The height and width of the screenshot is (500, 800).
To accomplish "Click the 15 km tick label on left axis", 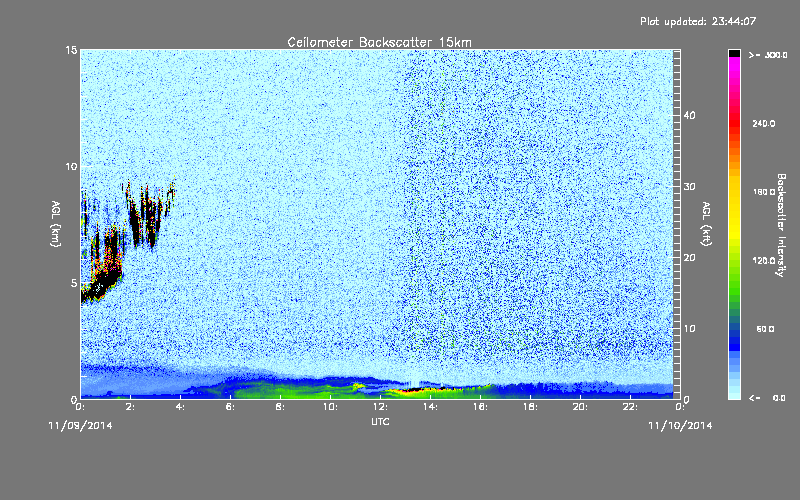I will click(x=71, y=50).
